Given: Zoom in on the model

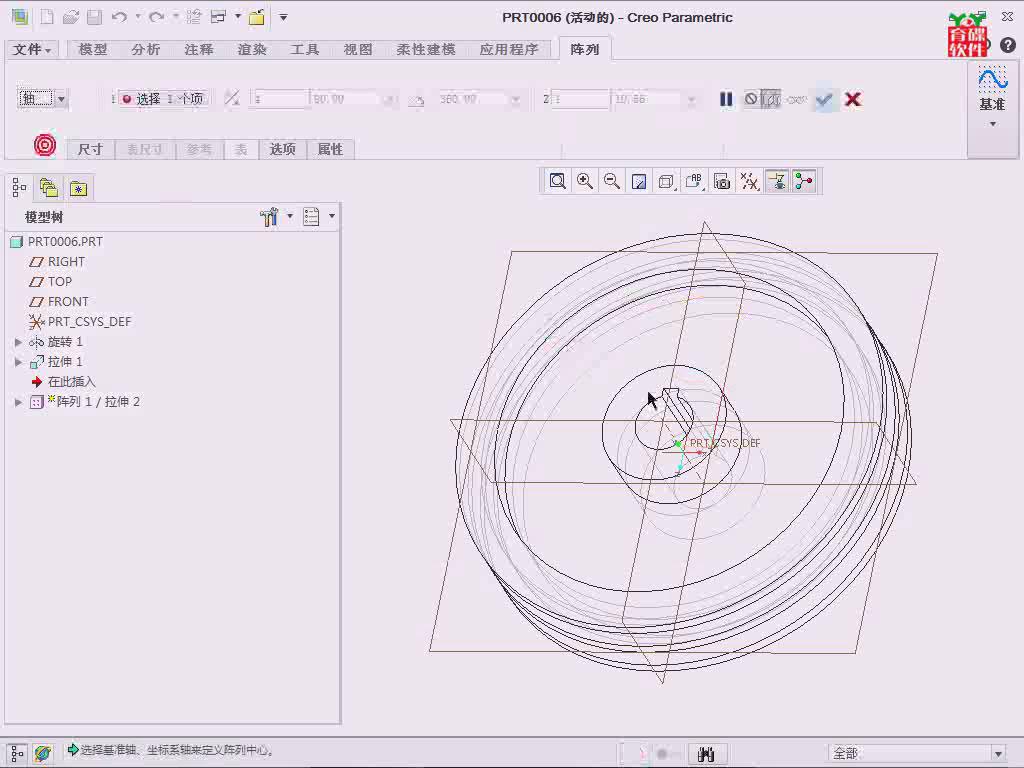Looking at the screenshot, I should pos(584,181).
